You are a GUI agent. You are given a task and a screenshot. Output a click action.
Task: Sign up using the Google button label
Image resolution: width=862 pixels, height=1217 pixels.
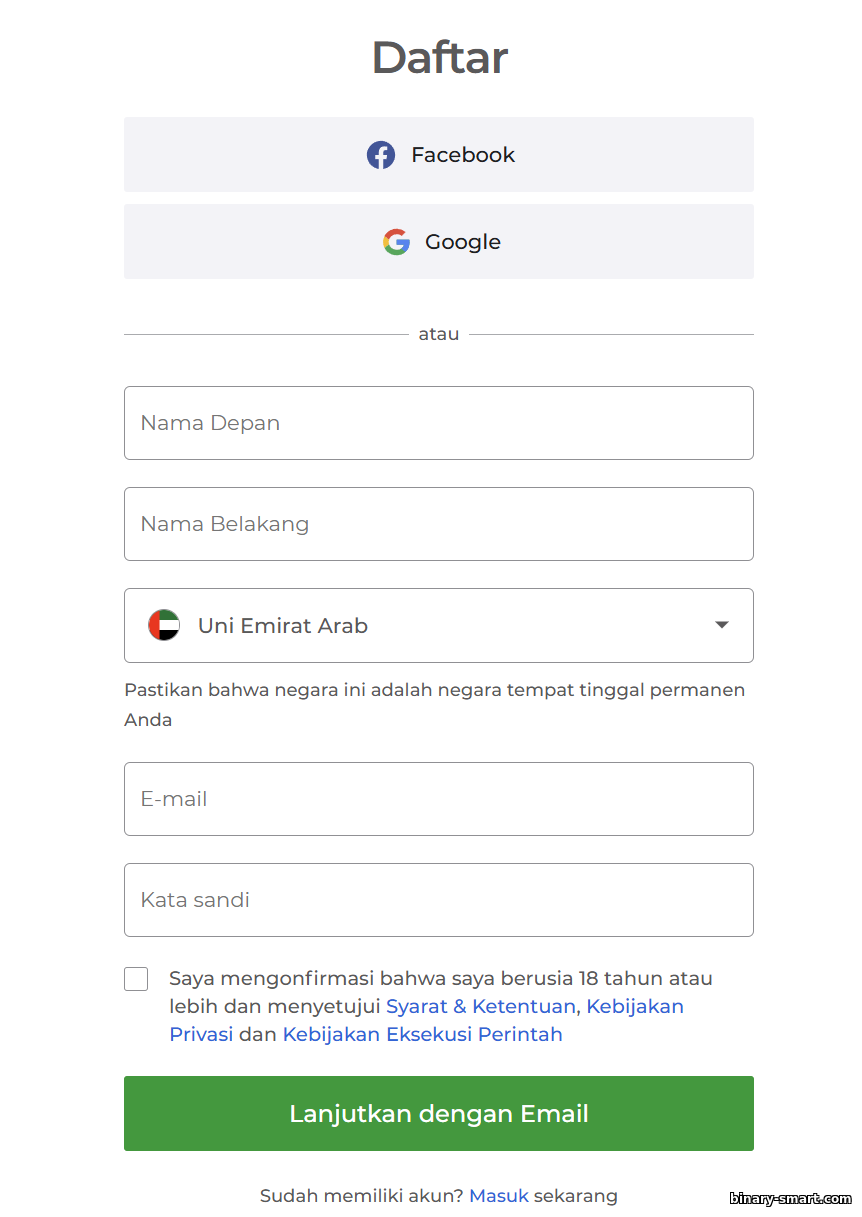(463, 242)
